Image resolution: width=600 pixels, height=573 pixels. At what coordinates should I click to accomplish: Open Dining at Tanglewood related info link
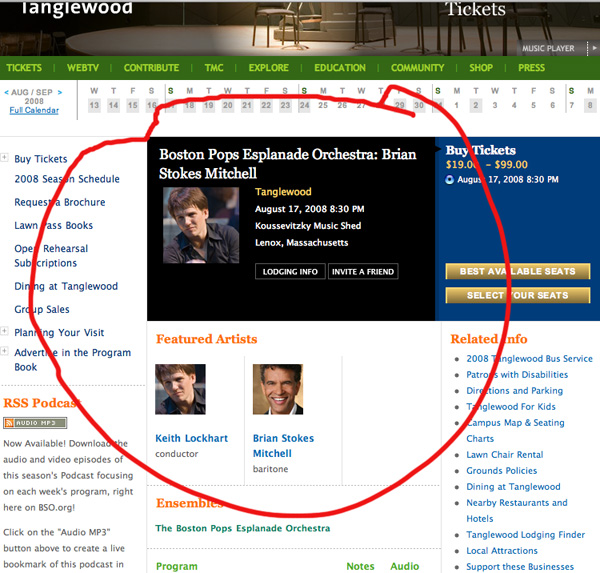coord(513,487)
